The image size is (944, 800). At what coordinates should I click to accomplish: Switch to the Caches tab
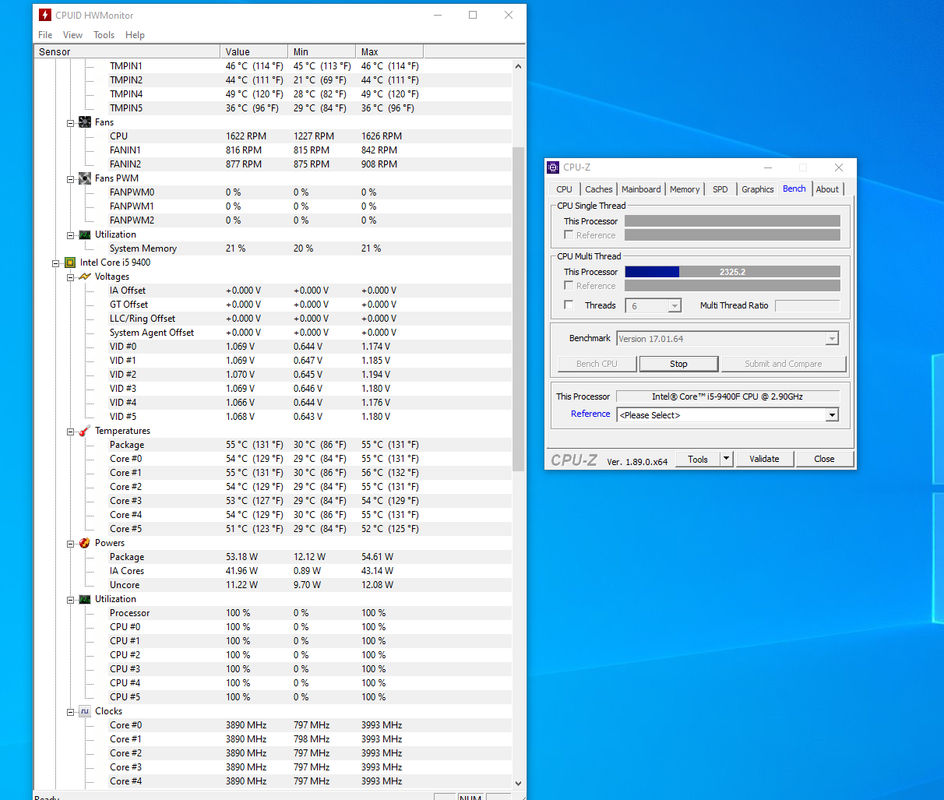pyautogui.click(x=598, y=189)
